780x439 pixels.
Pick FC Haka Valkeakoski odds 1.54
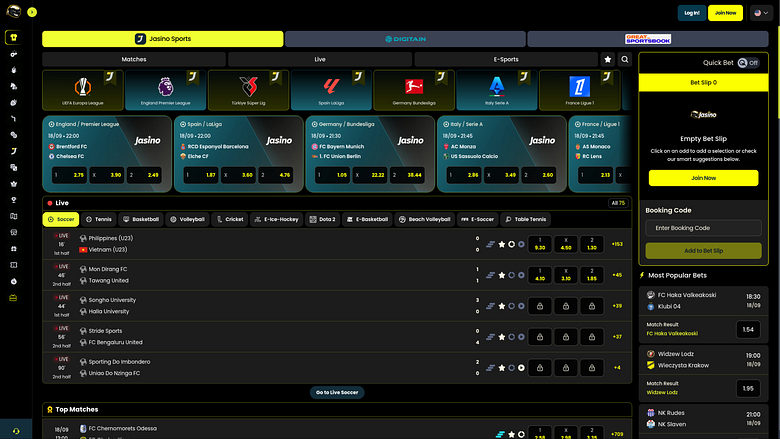click(748, 329)
